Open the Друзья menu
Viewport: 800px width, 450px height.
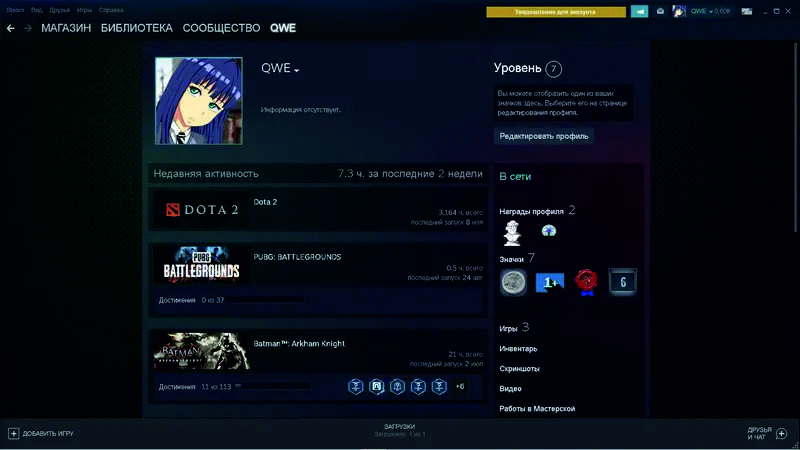[x=59, y=10]
